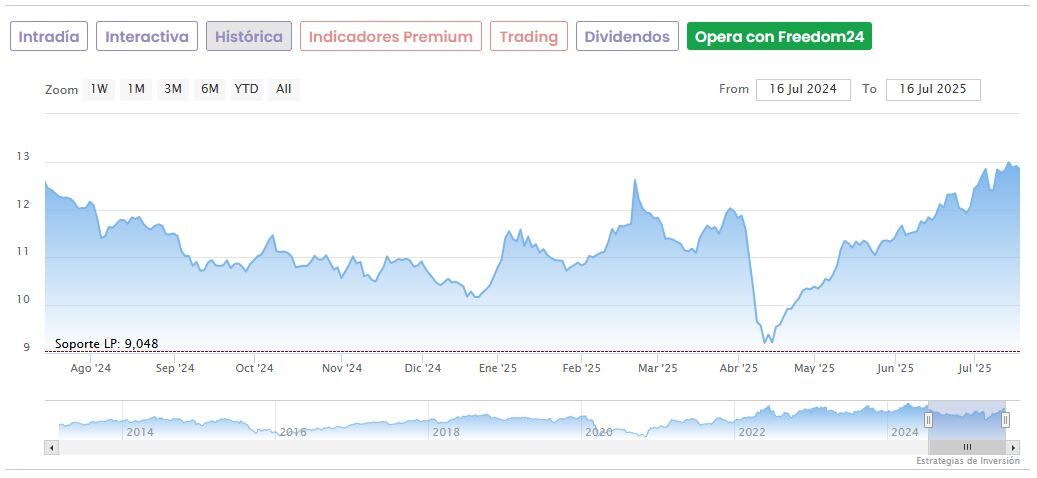The width and height of the screenshot is (1037, 478).
Task: Go to the Trading tab
Action: (528, 37)
